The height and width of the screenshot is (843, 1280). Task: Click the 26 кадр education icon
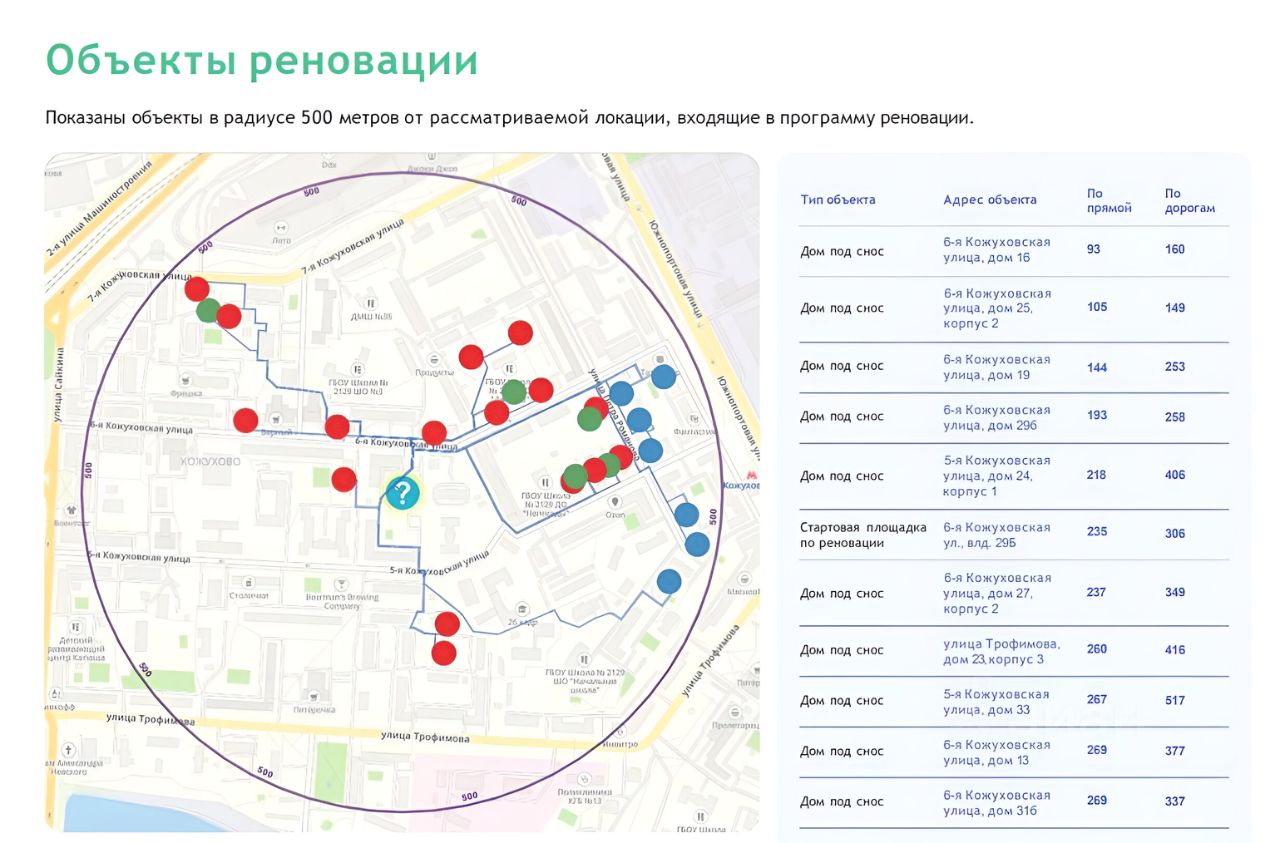pyautogui.click(x=520, y=608)
